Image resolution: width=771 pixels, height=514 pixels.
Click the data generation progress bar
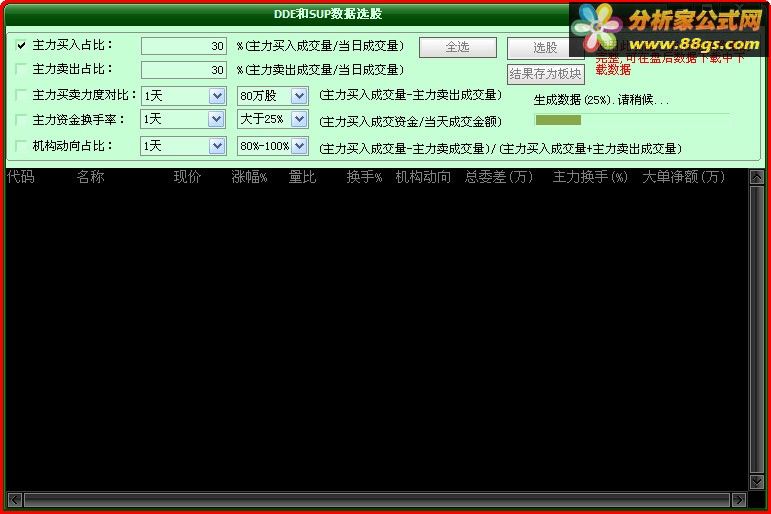click(632, 120)
